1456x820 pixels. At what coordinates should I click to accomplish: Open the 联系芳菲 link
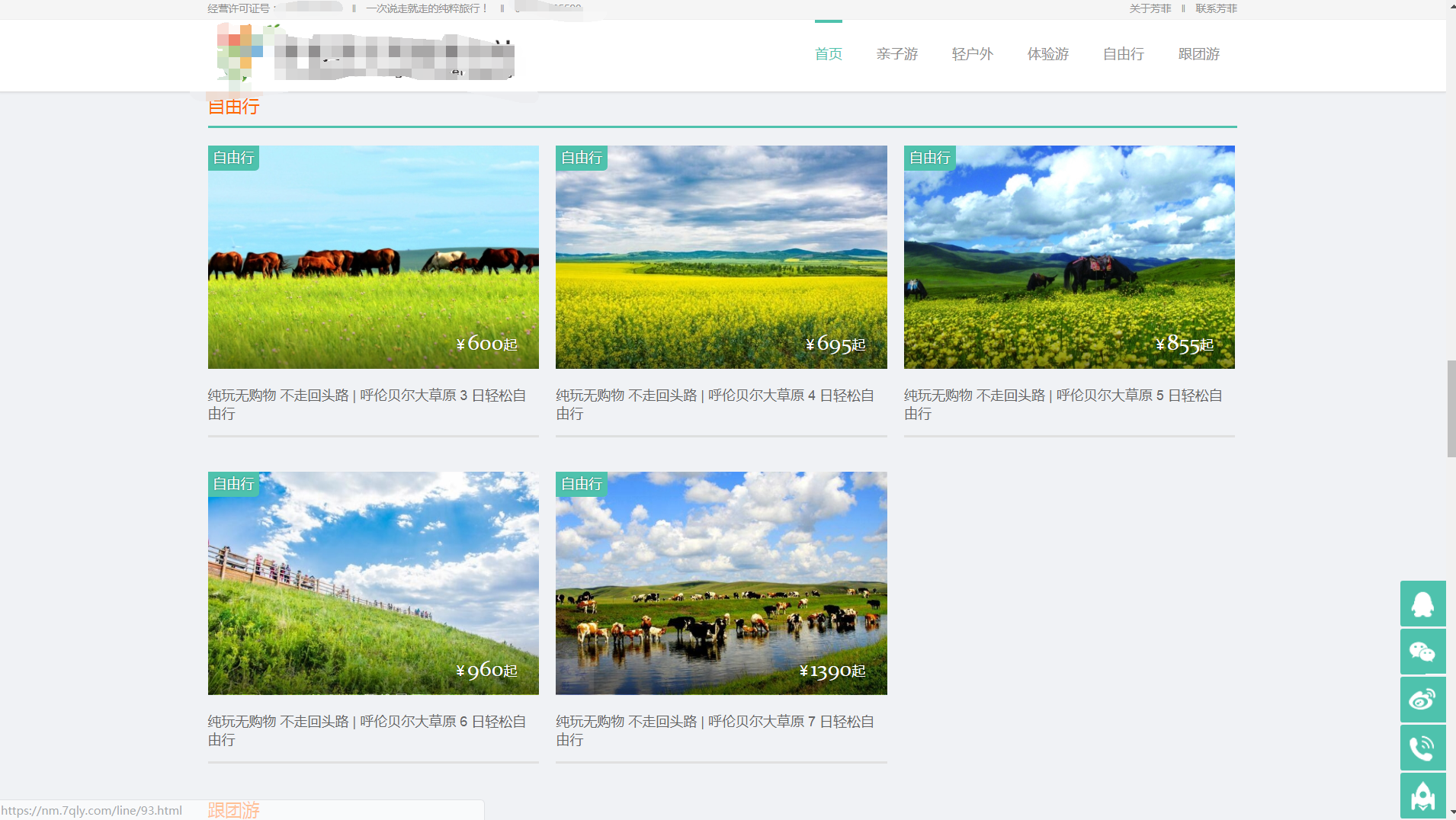[x=1216, y=8]
